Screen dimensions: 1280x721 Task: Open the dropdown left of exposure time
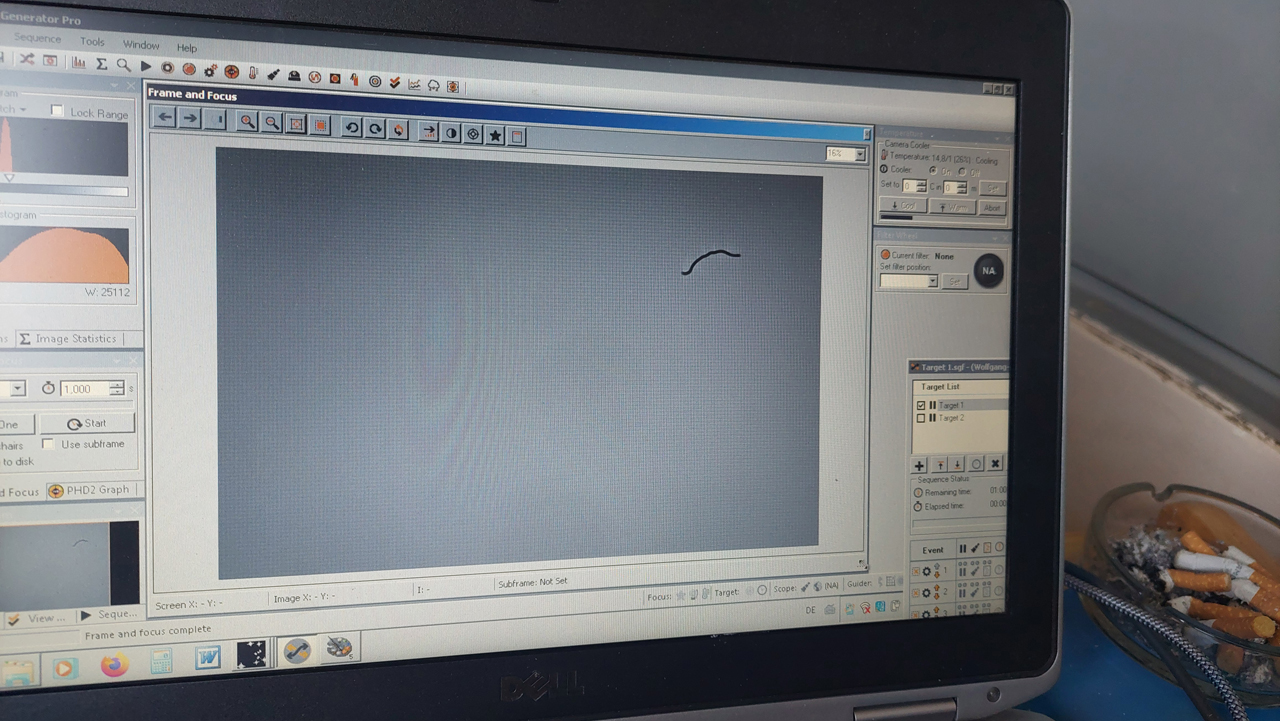(x=17, y=388)
